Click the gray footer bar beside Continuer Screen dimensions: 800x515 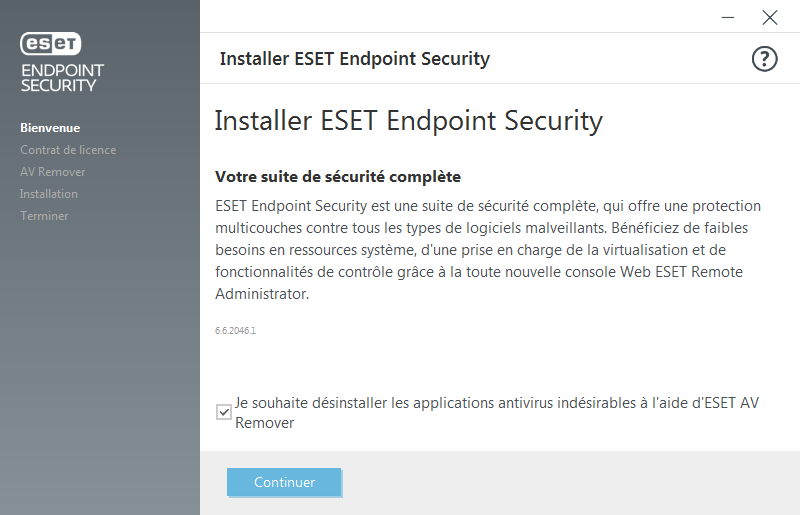(570, 482)
